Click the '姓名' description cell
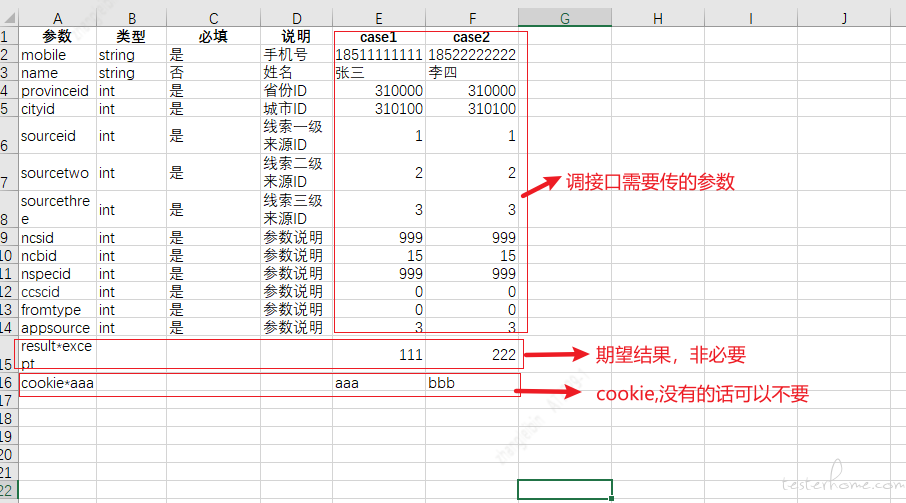Viewport: 906px width, 503px height. pyautogui.click(x=296, y=72)
